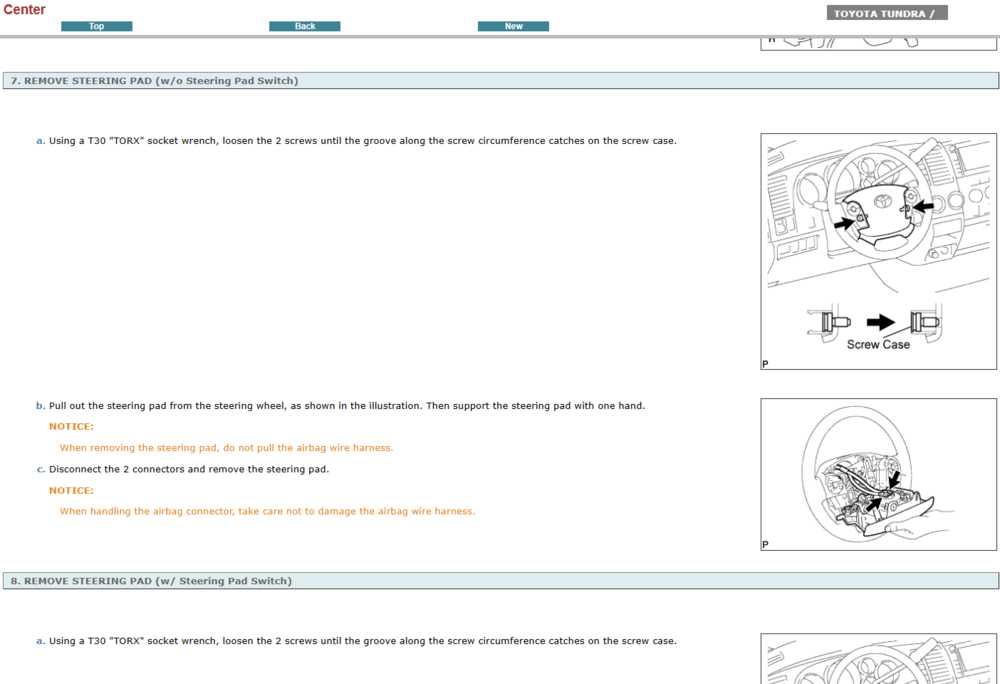This screenshot has width=1000, height=684.
Task: Click the TOYOTA TUNDRA breadcrumb label
Action: (x=886, y=13)
